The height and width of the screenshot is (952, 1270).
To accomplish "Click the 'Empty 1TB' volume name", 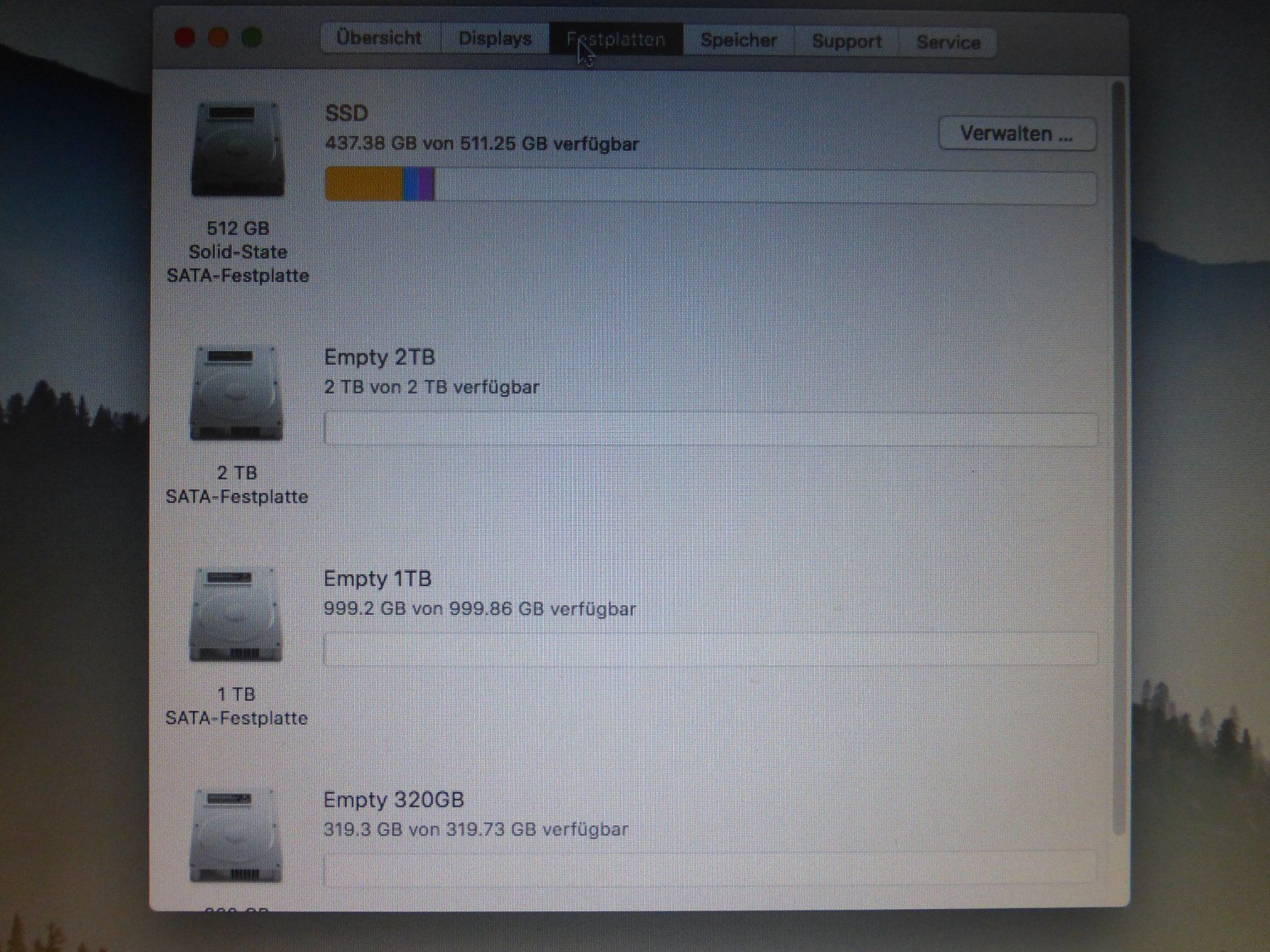I will [377, 579].
